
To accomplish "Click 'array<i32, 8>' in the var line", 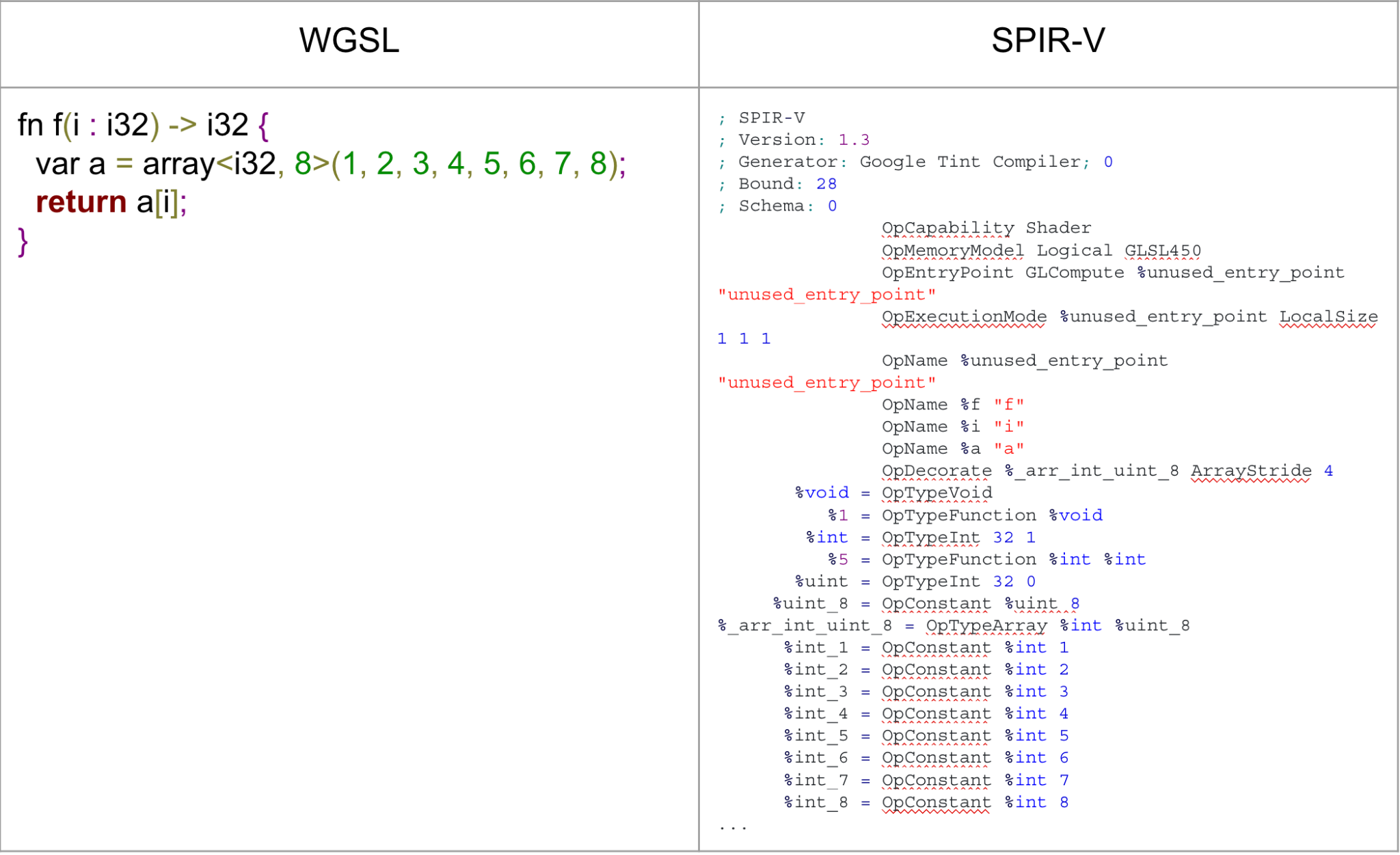I will click(236, 164).
